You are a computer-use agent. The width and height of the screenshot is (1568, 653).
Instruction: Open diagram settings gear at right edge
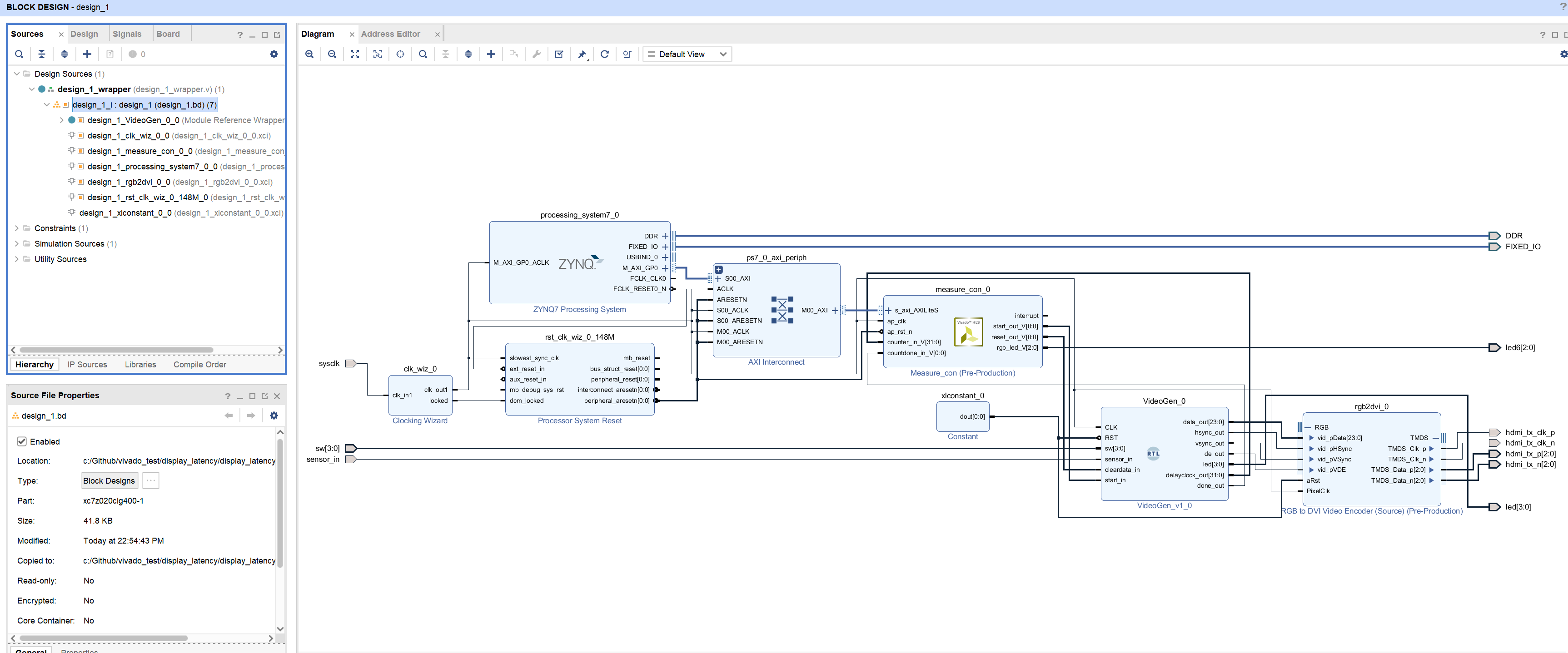1563,54
